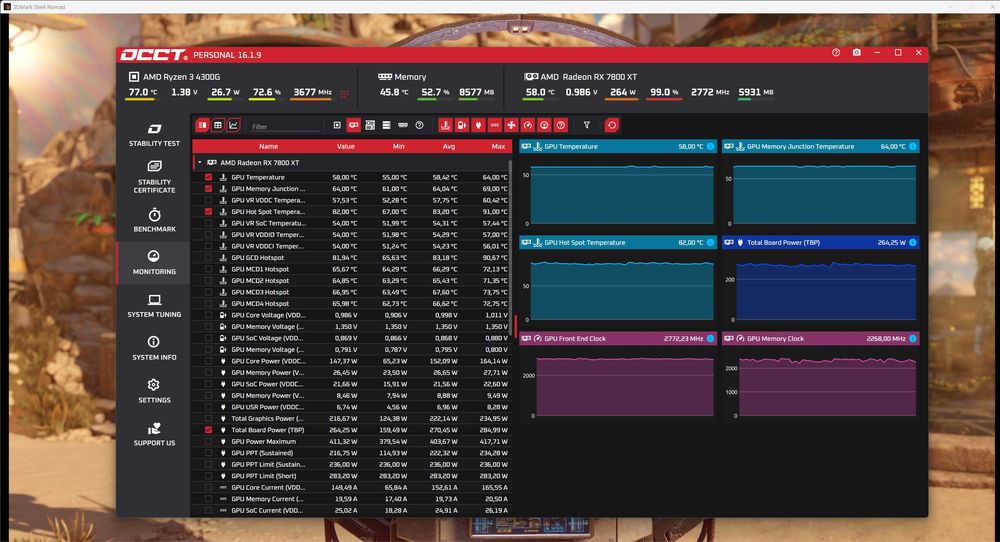Uncheck GPU Hot Spot Temperature checkbox
Screen dimensions: 1000x542
209,212
